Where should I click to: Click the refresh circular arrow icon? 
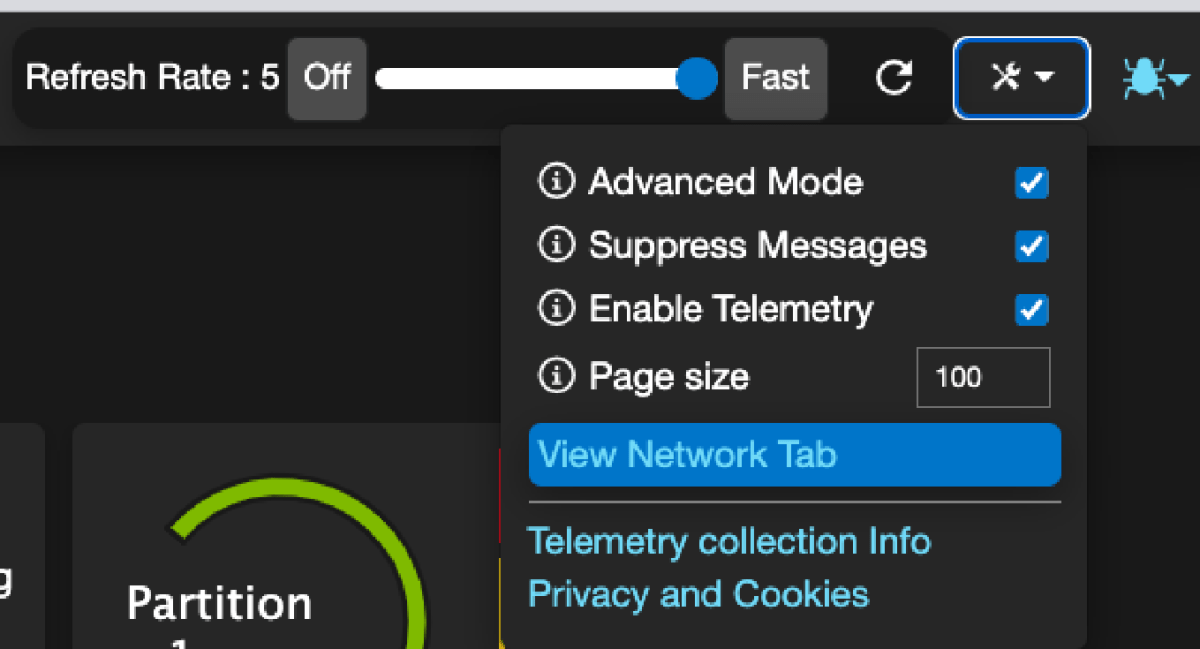pos(893,77)
